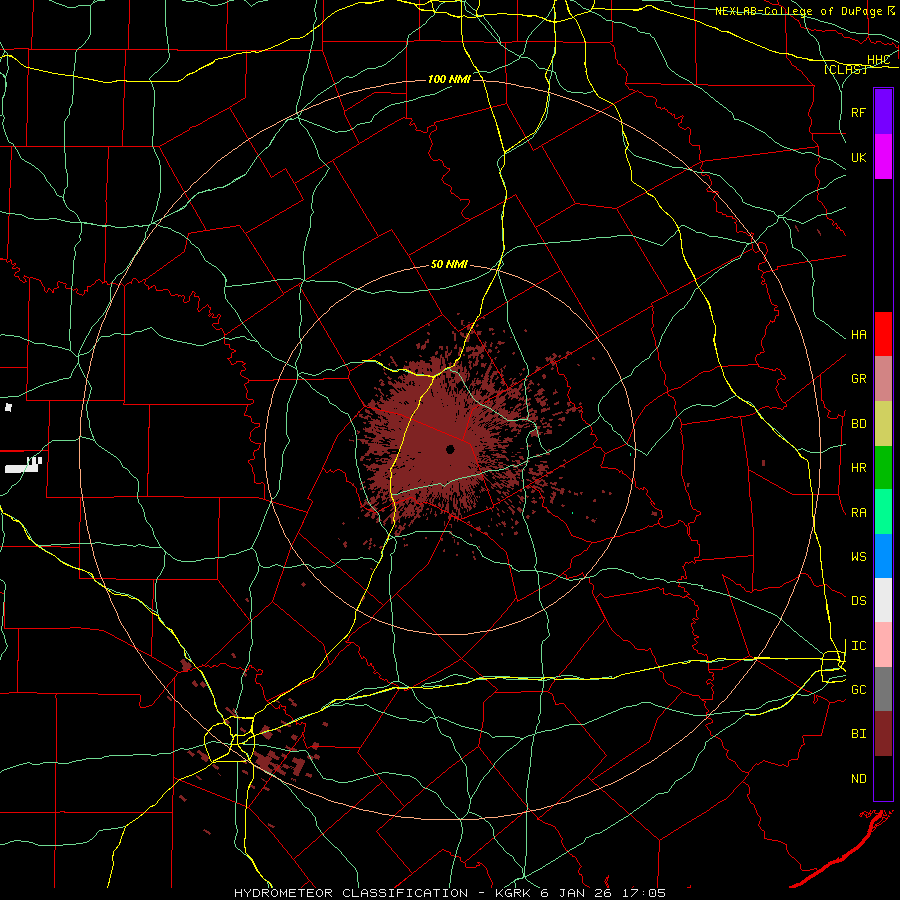Viewport: 900px width, 900px height.
Task: Click the HR legend label
Action: (x=859, y=468)
